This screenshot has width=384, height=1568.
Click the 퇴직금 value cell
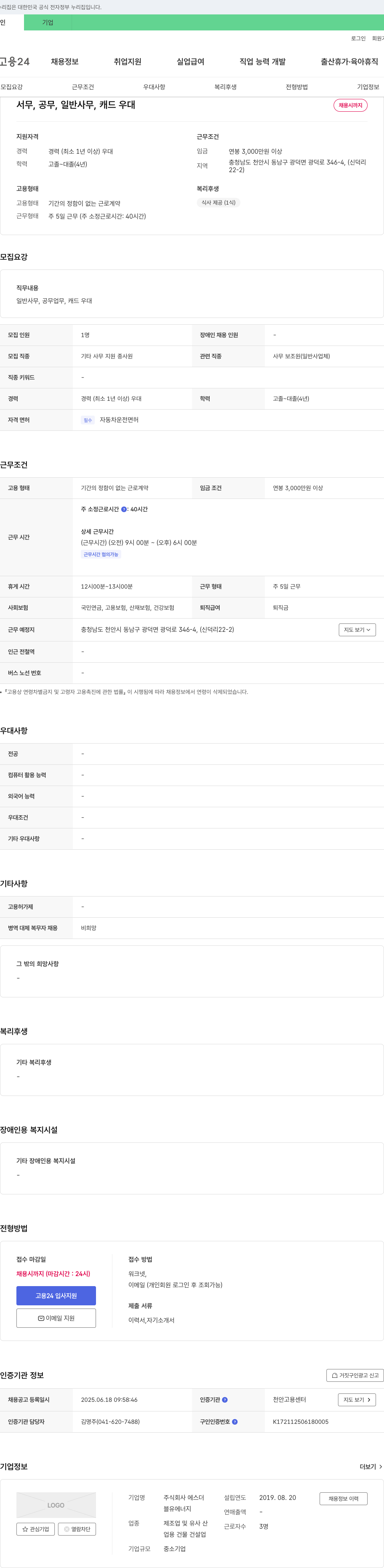(281, 607)
